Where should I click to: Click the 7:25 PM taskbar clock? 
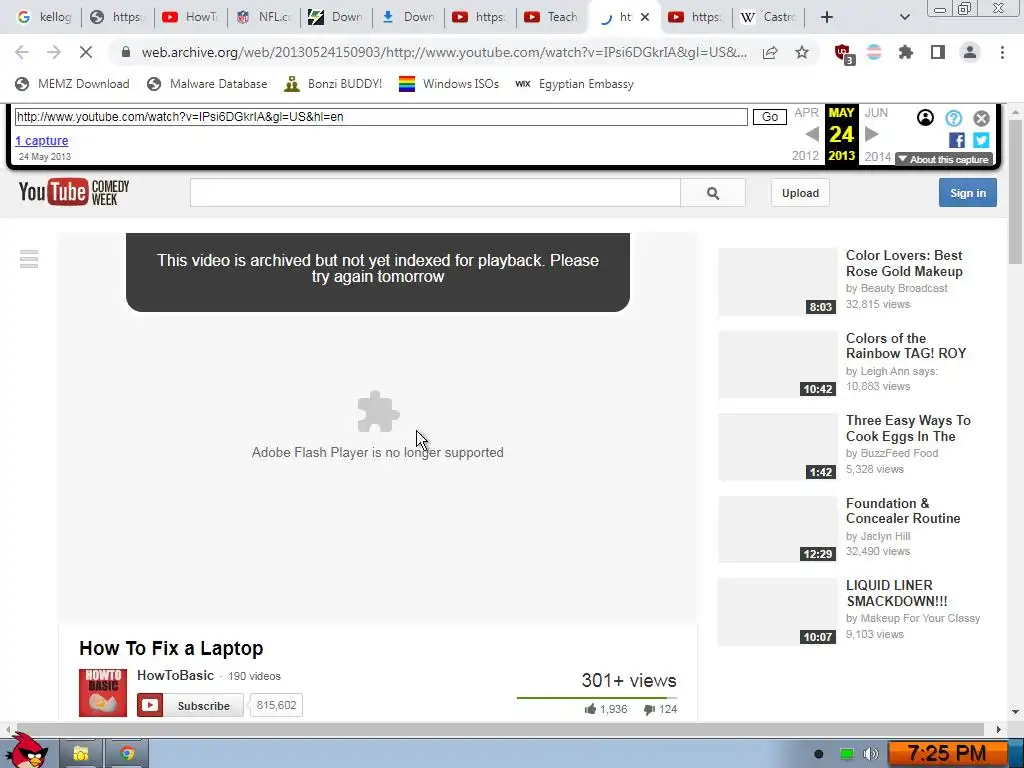tap(947, 754)
